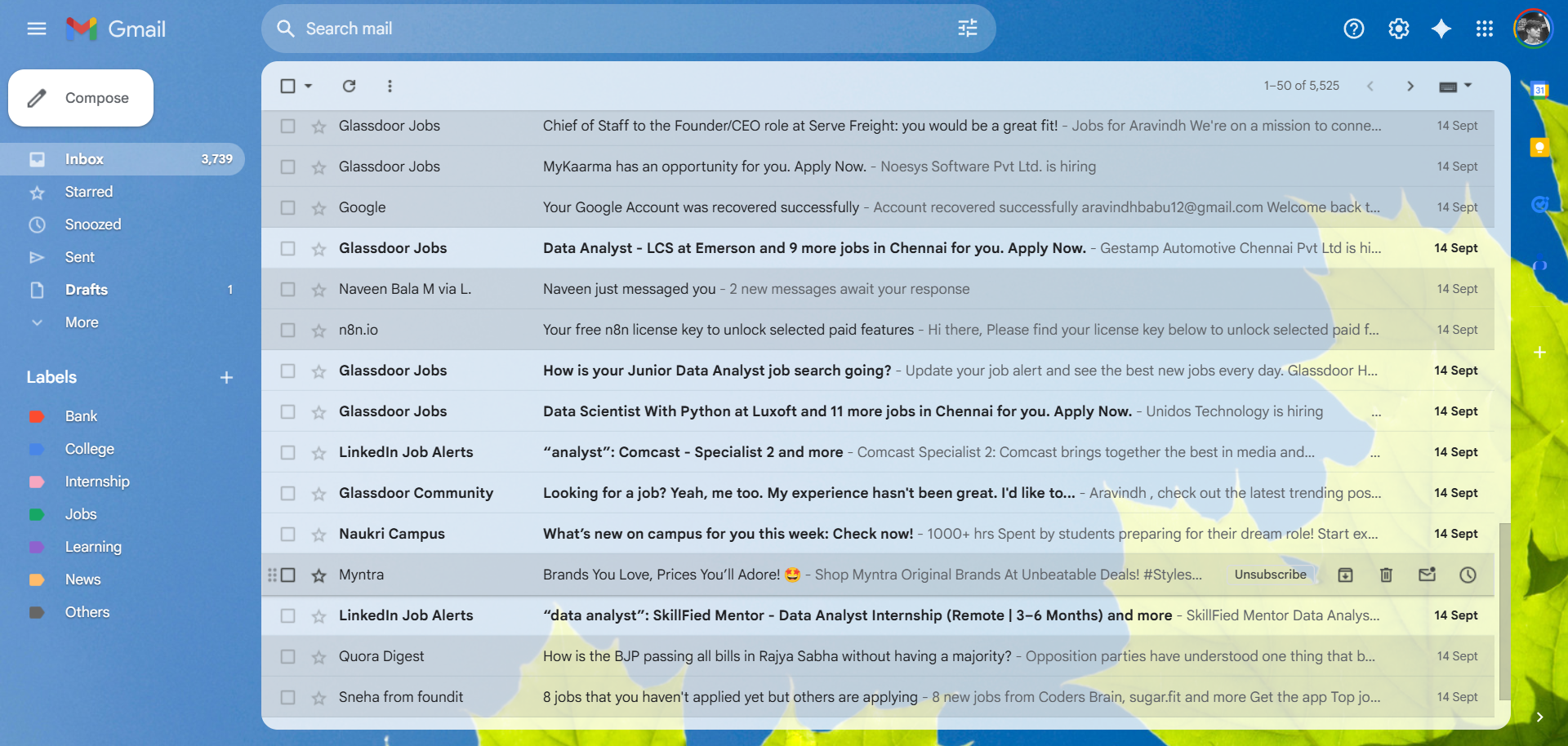Go to the Drafts folder

tap(87, 290)
